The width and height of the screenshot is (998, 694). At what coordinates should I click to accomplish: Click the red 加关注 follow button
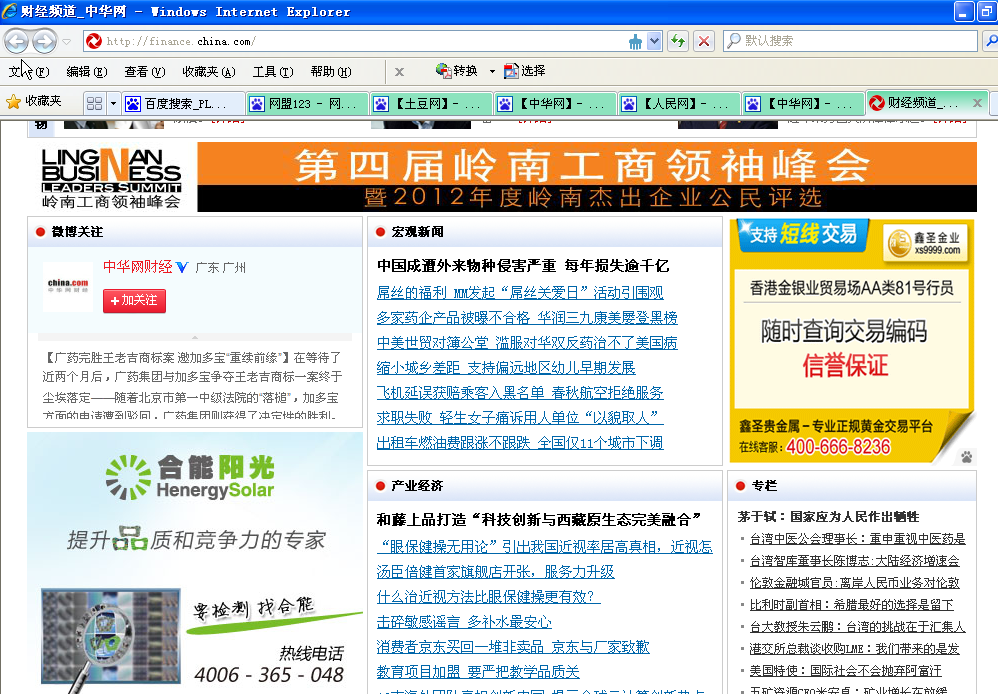coord(134,300)
